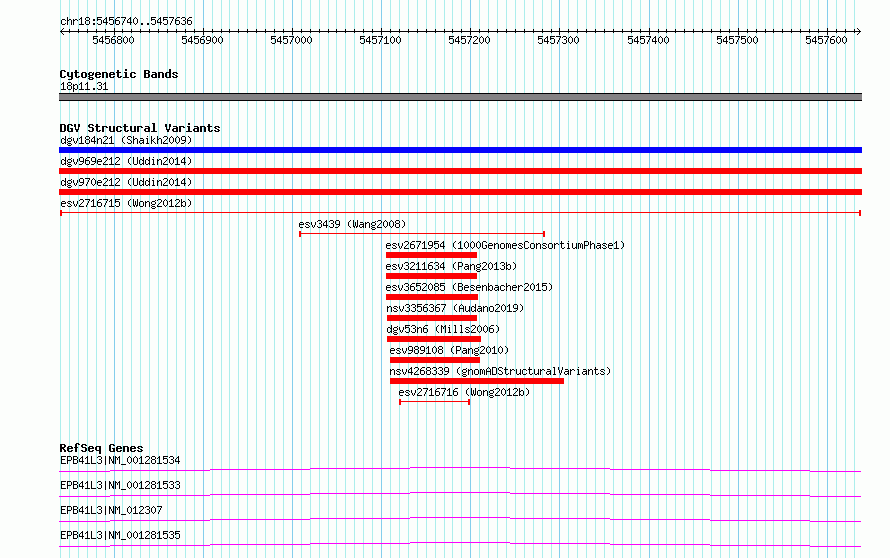The image size is (890, 558).
Task: Click the red esv3652085 variant bar
Action: pyautogui.click(x=432, y=297)
